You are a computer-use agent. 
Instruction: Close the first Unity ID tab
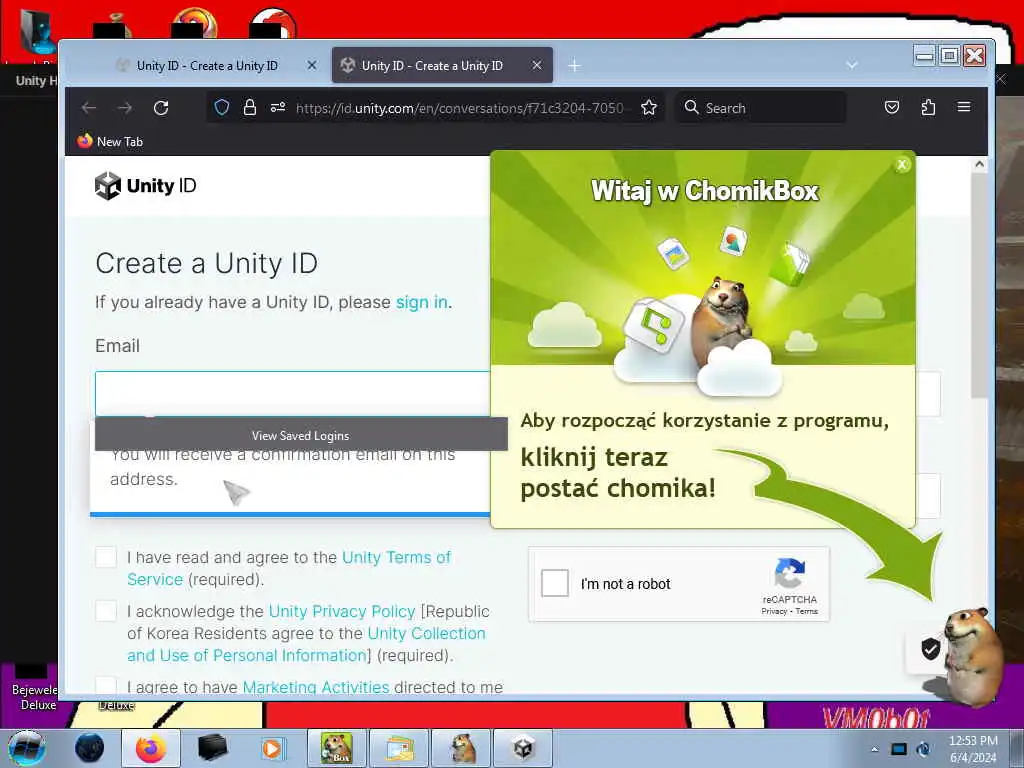point(312,65)
